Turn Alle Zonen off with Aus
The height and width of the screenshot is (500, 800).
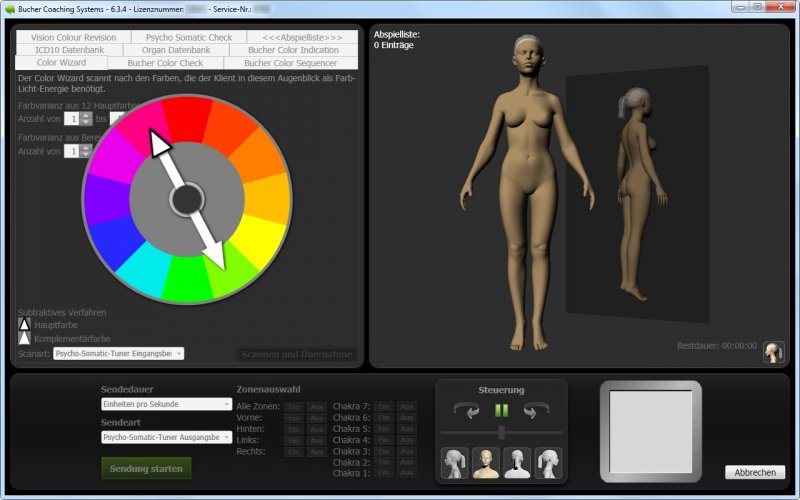click(x=316, y=407)
